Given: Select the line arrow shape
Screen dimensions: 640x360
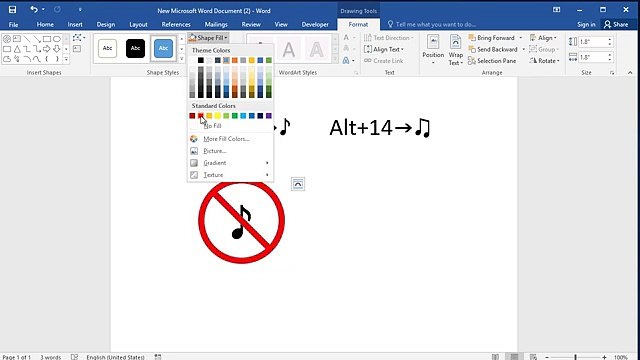Looking at the screenshot, I should coord(37,39).
